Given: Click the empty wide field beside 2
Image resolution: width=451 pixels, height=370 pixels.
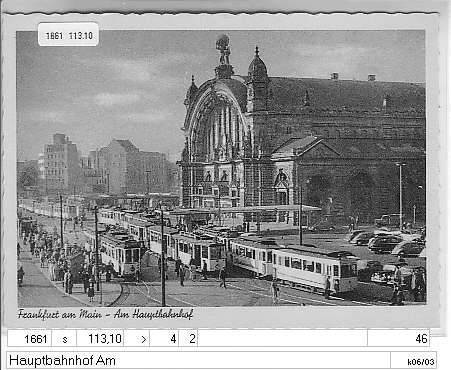Looking at the screenshot, I should pyautogui.click(x=283, y=339).
